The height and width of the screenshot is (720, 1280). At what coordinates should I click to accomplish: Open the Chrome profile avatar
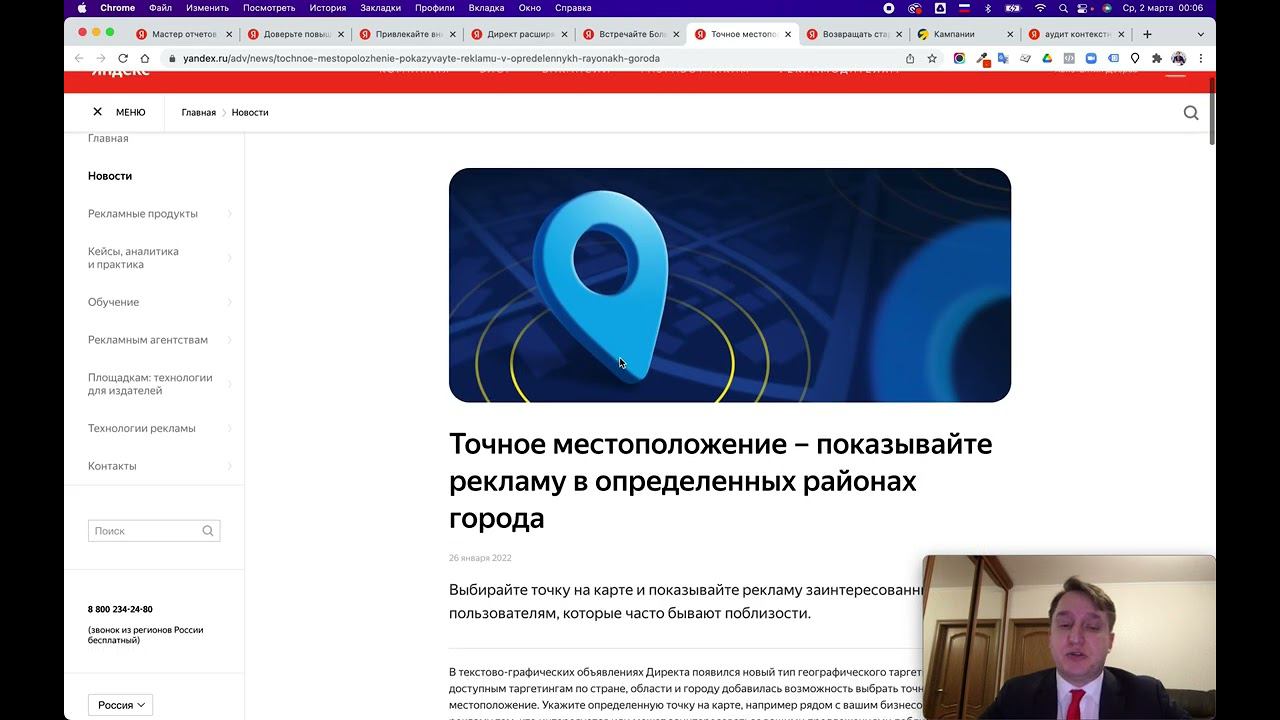click(1179, 58)
